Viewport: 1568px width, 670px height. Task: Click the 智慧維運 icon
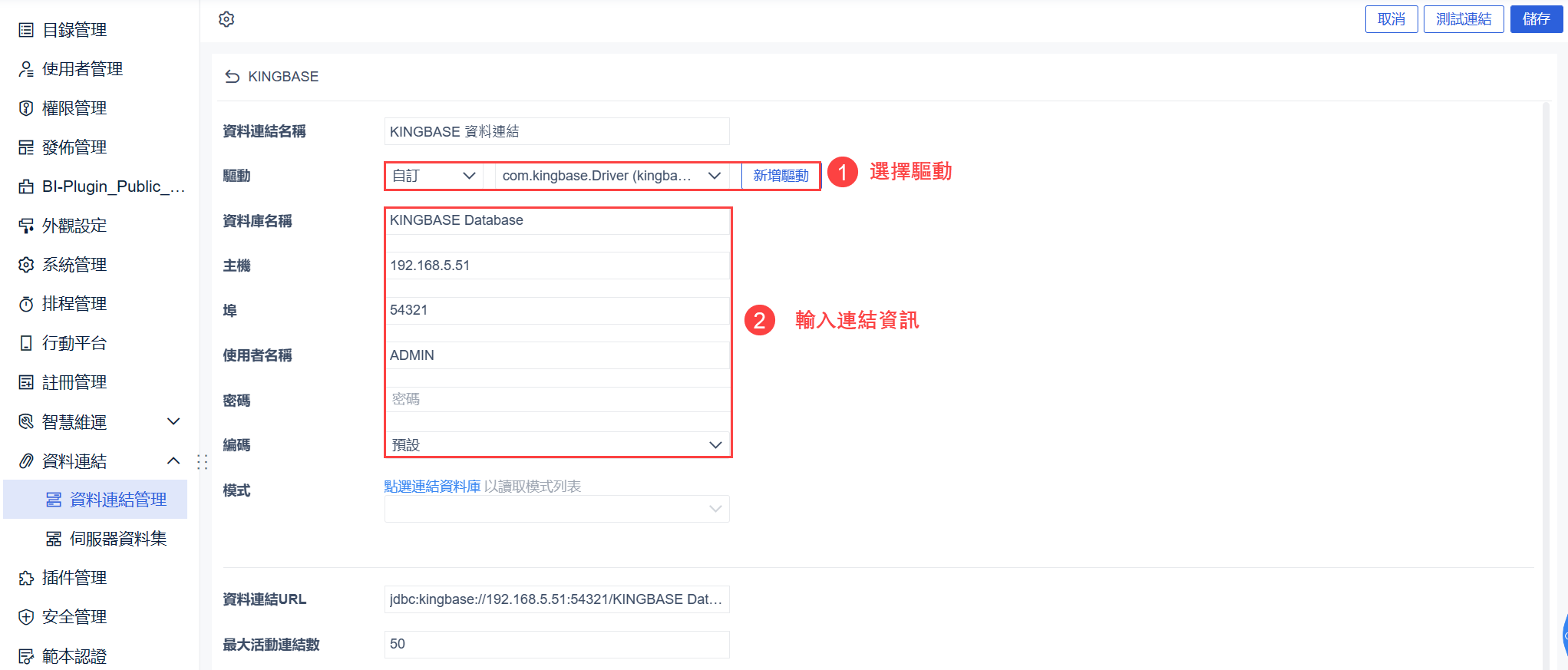(x=26, y=421)
